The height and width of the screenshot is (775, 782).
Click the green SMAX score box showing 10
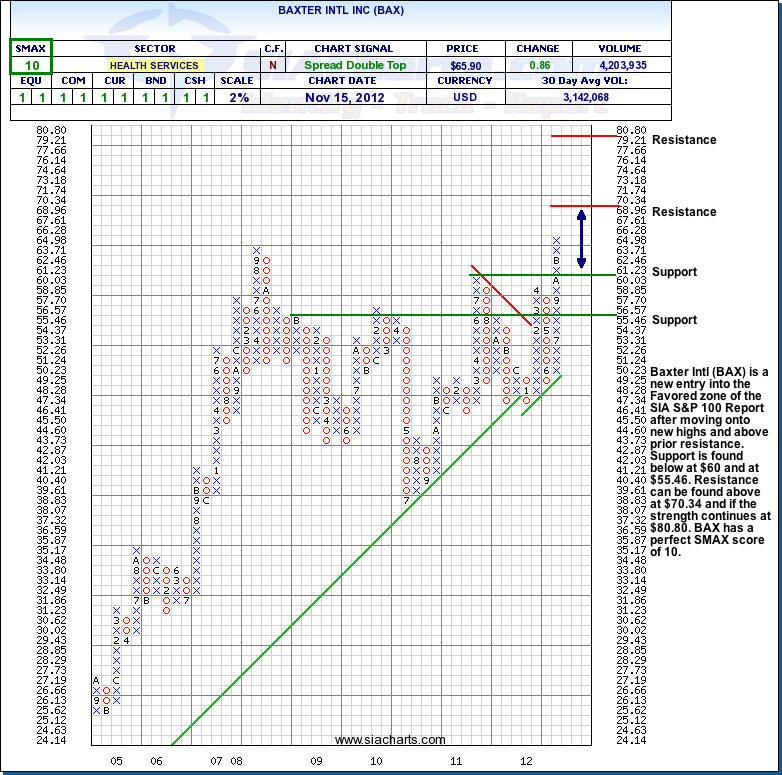click(x=31, y=64)
